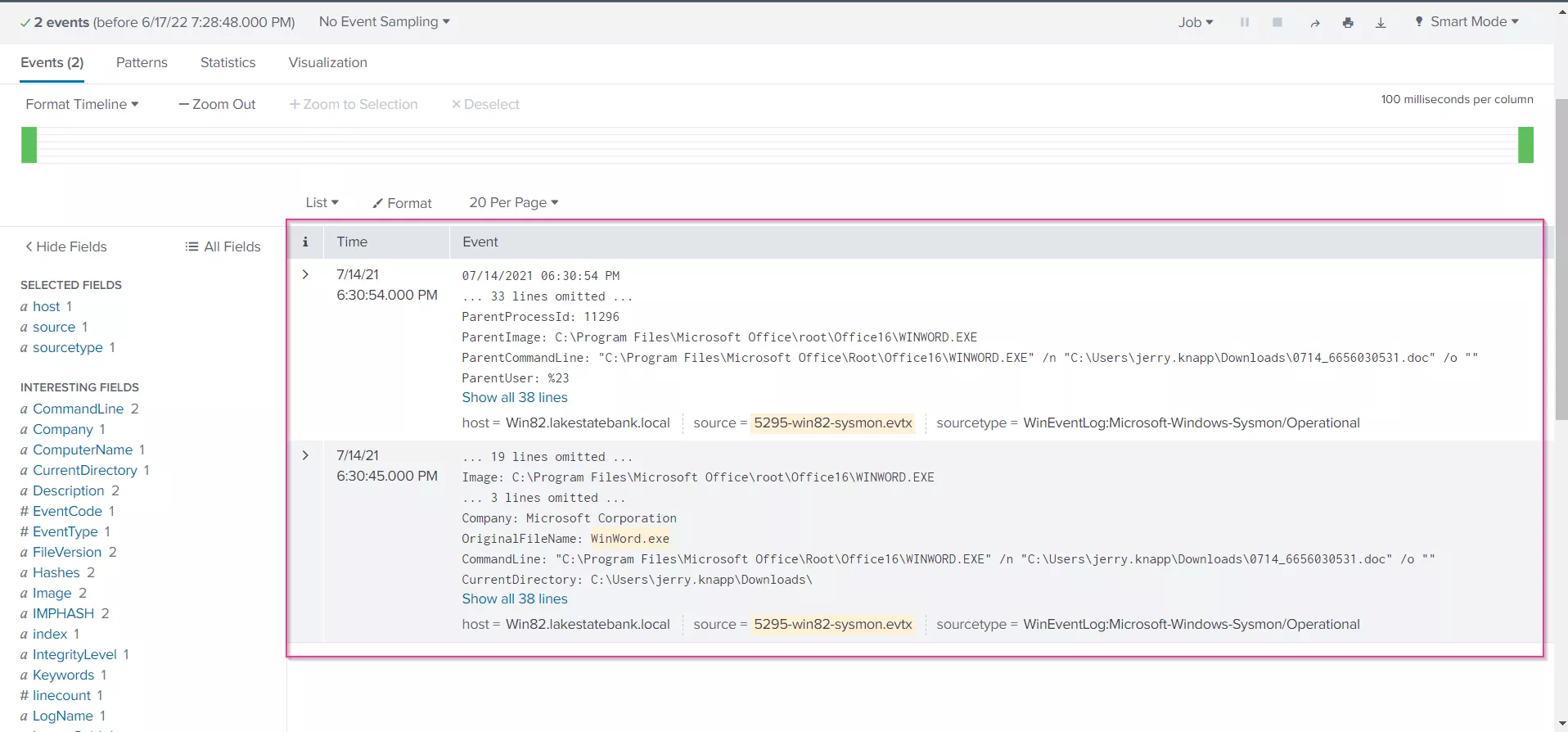Click Zoom to Selection

tap(354, 104)
